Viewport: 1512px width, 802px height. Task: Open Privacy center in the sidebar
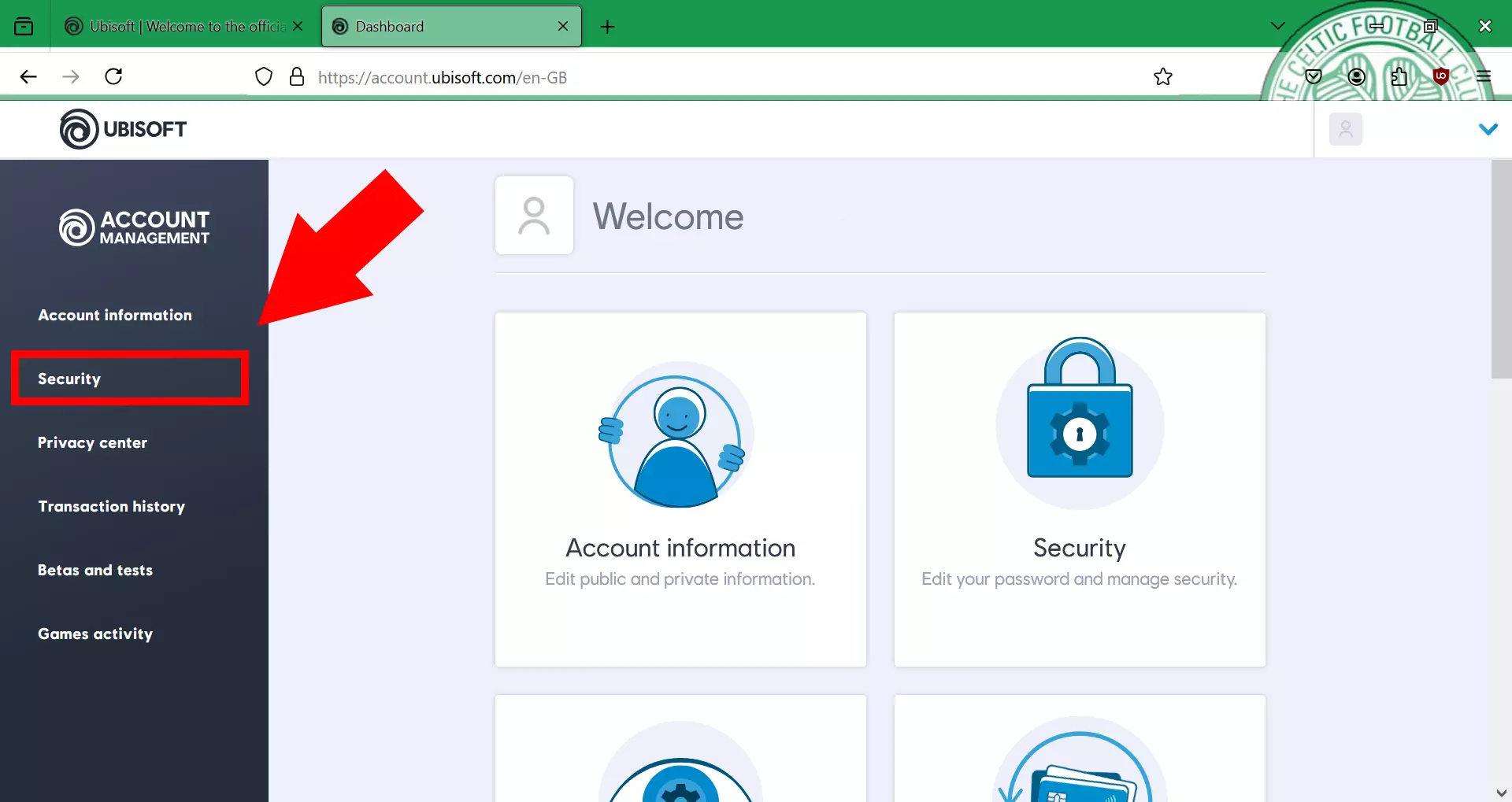tap(92, 442)
